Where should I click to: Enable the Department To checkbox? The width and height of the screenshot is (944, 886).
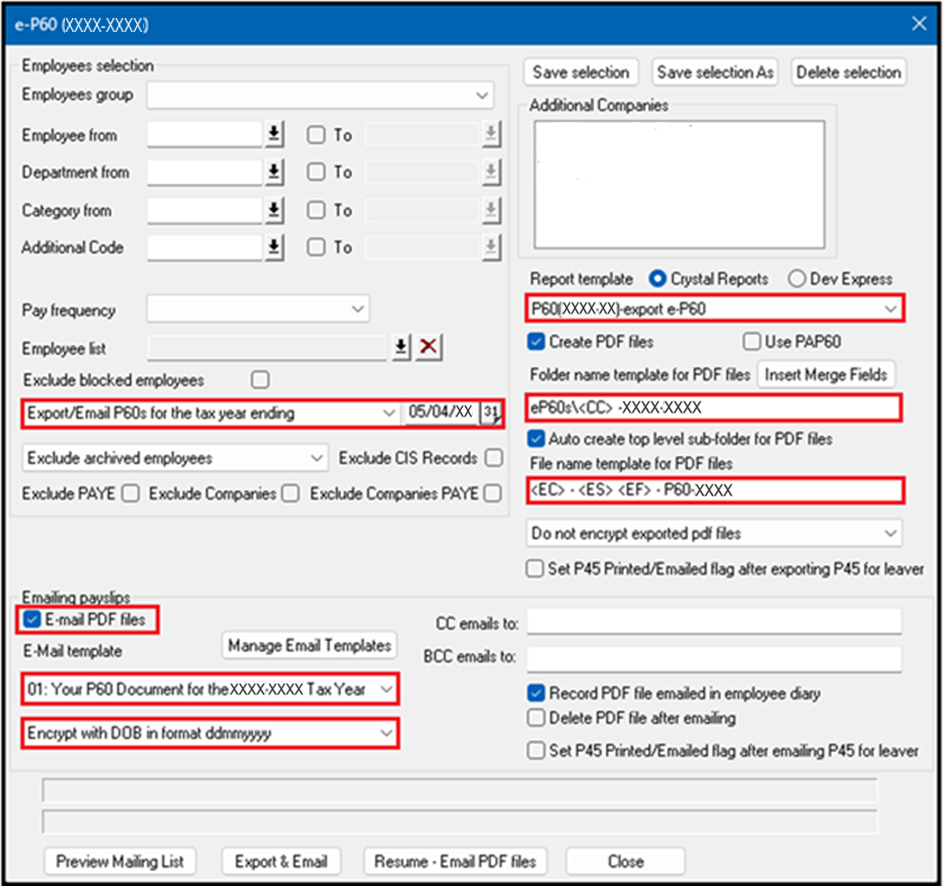[x=315, y=172]
